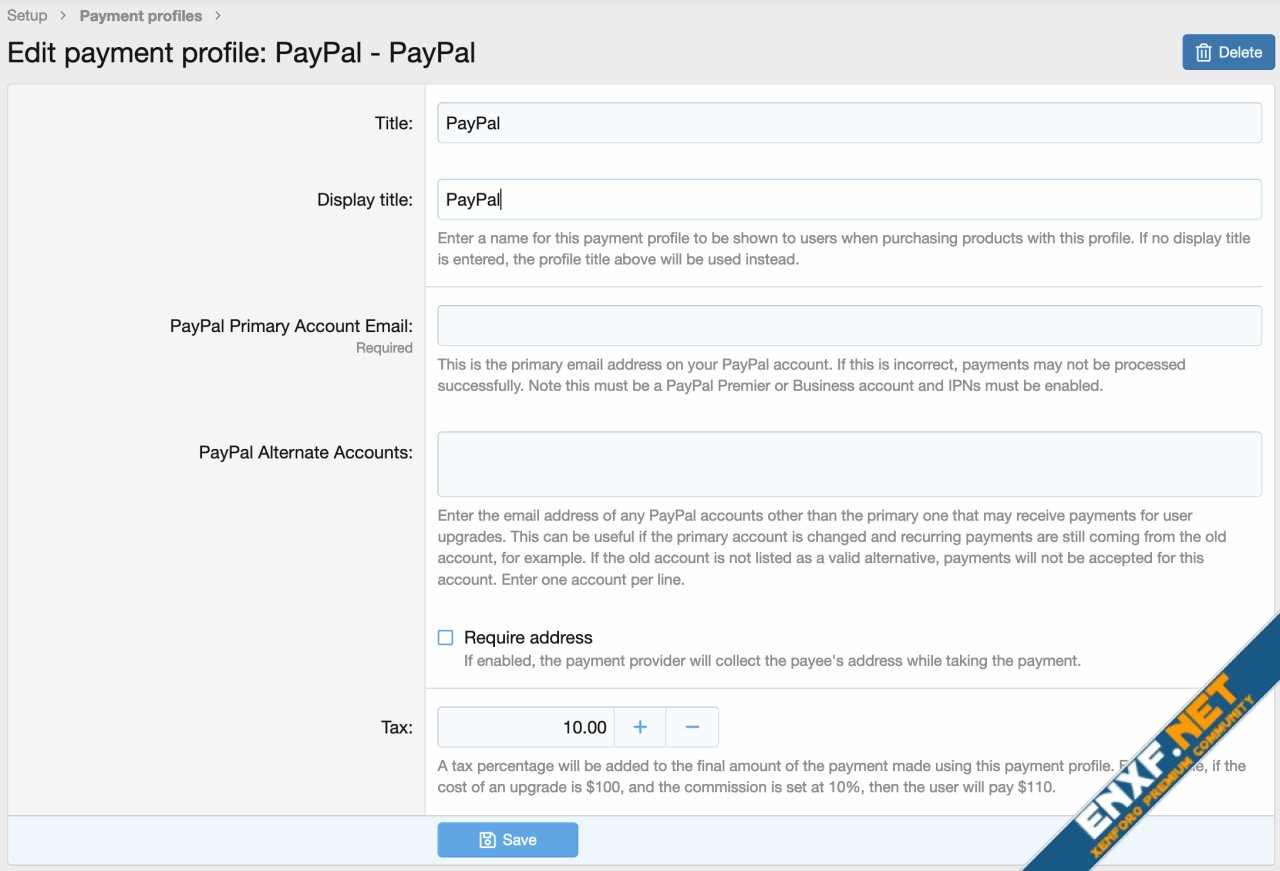
Task: Click the PayPal Primary Account Email label
Action: [291, 326]
